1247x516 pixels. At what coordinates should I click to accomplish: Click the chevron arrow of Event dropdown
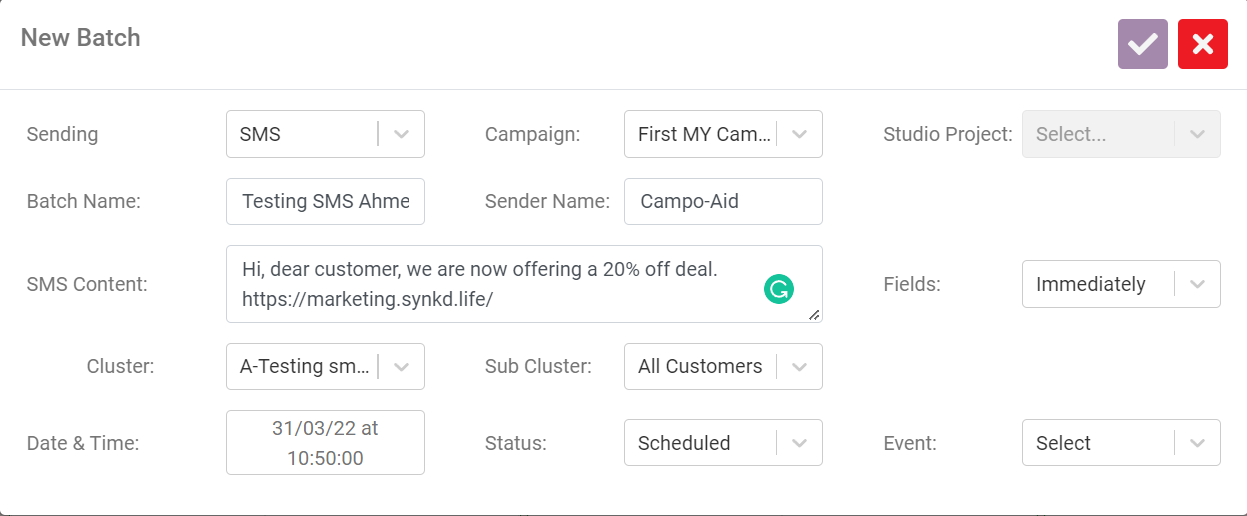[x=1197, y=443]
